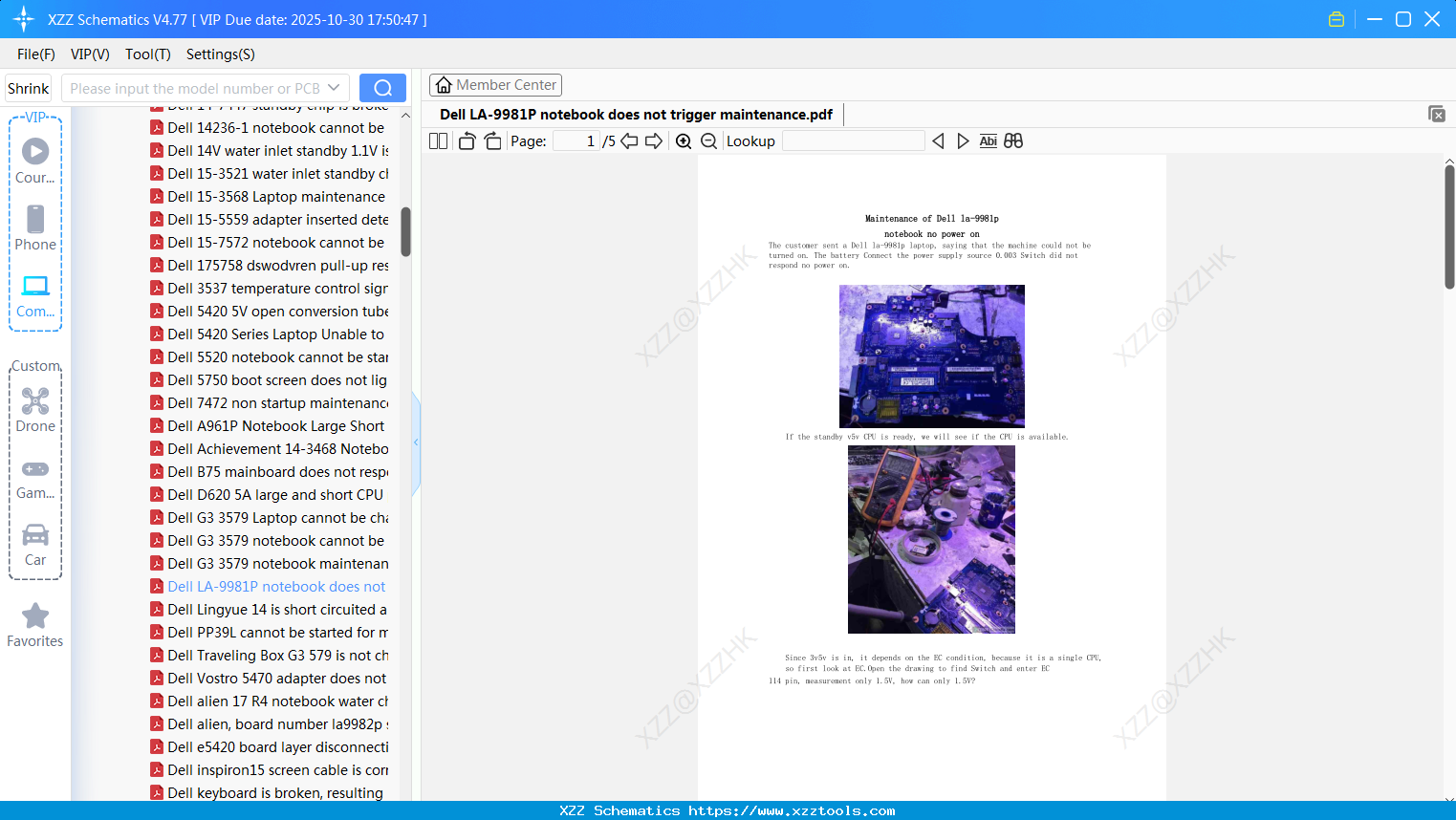Click PDF icon beside Dell 5520 notebook
Screen dimensions: 1456x820
point(157,357)
